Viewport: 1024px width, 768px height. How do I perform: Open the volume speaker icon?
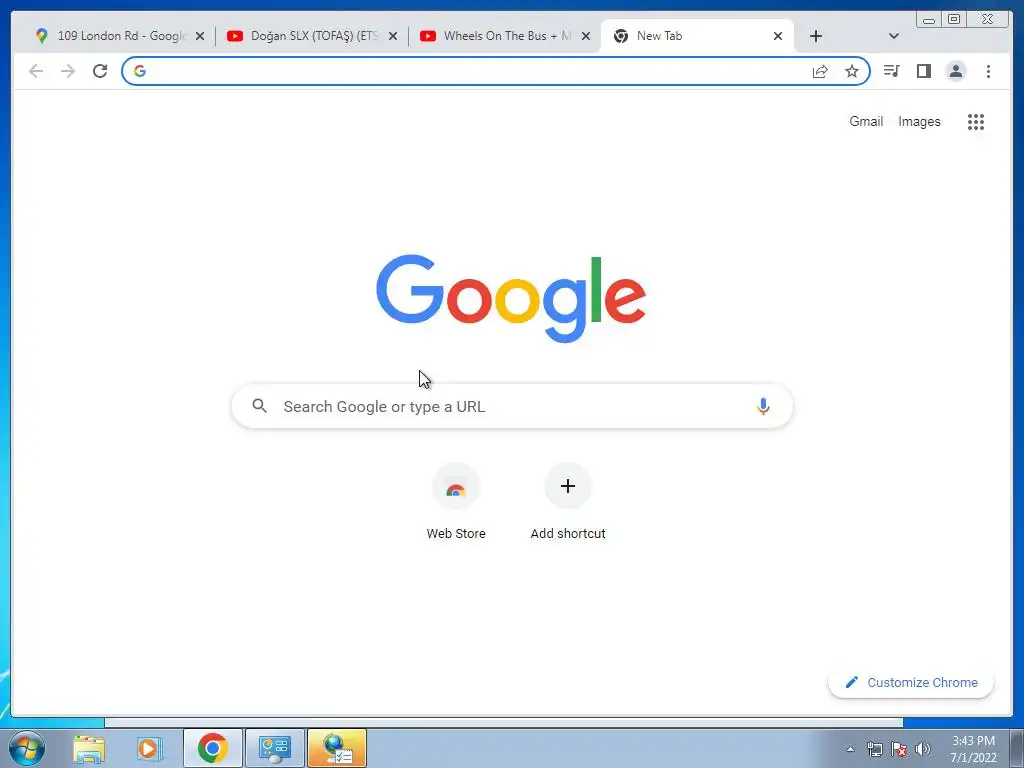pos(923,749)
